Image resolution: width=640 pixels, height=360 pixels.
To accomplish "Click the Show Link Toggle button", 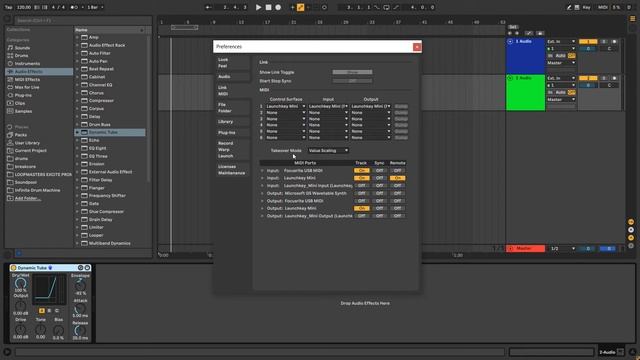I will tap(352, 72).
